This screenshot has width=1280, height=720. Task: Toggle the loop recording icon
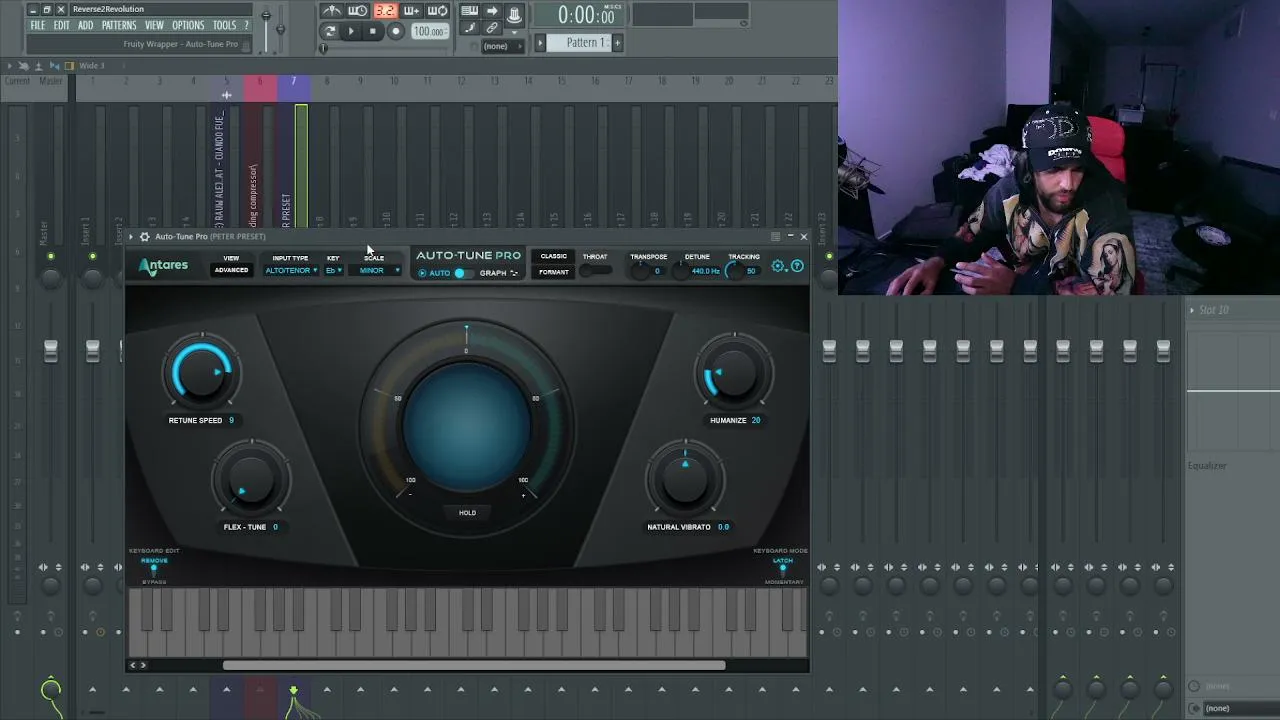pyautogui.click(x=437, y=11)
